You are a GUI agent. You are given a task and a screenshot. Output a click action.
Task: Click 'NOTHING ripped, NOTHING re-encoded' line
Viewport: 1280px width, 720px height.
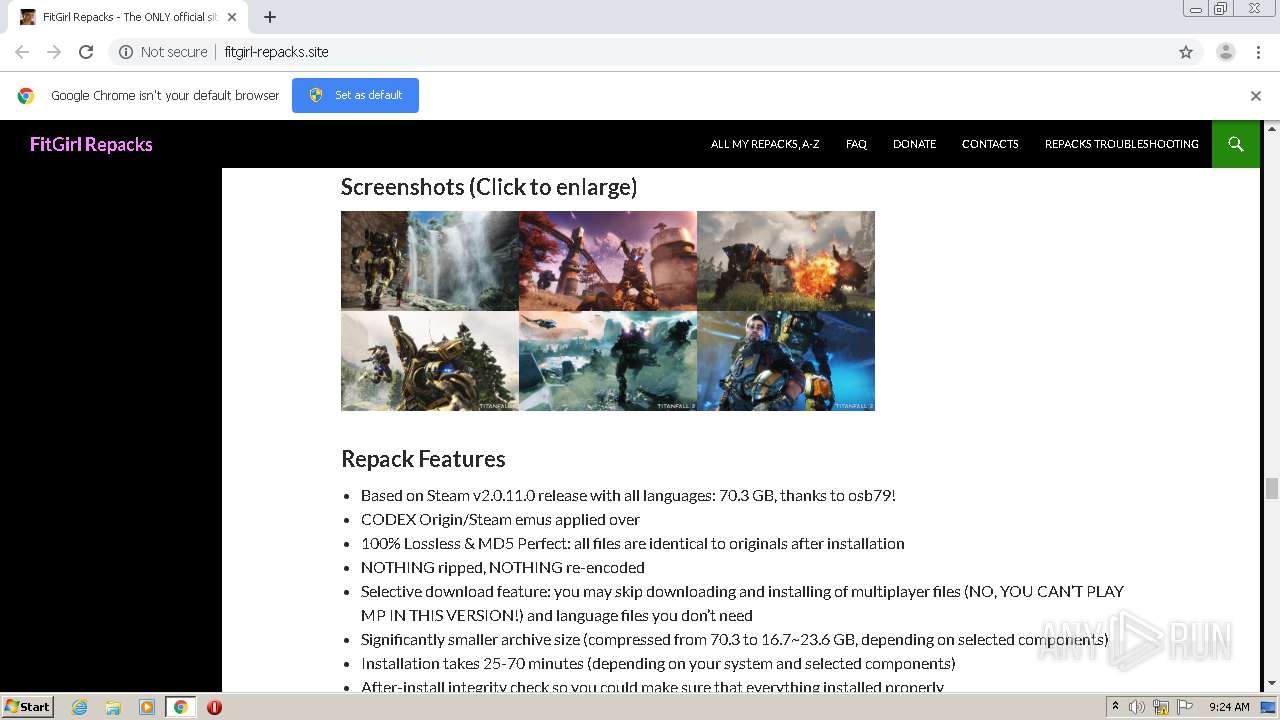tap(503, 567)
